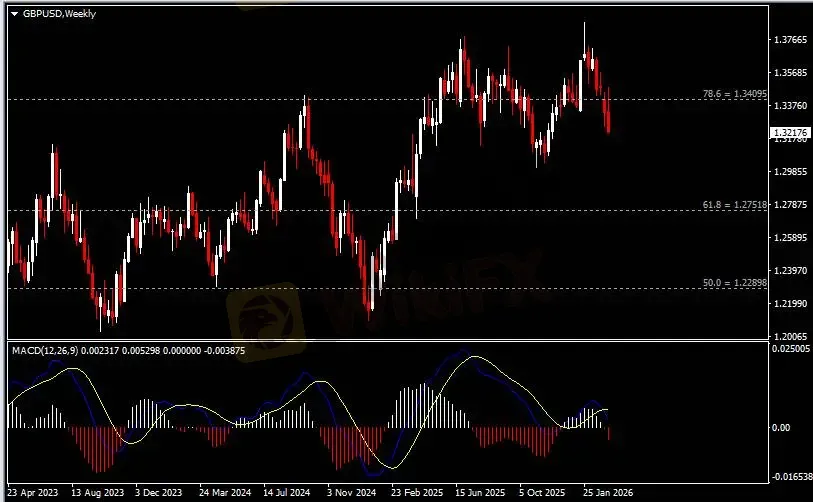
Task: Select the 78.6 = 1.34095 Fibonacci label
Action: coord(735,94)
